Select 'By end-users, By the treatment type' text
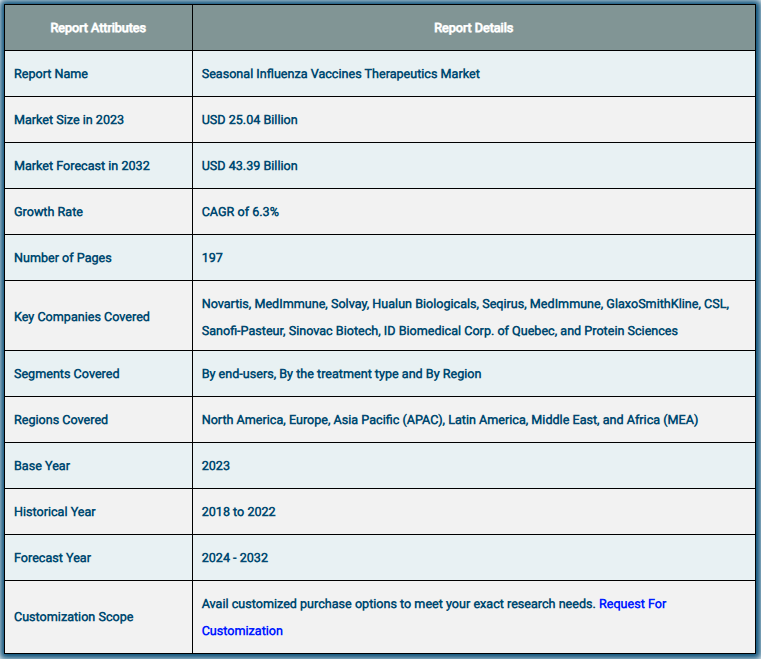 (300, 374)
